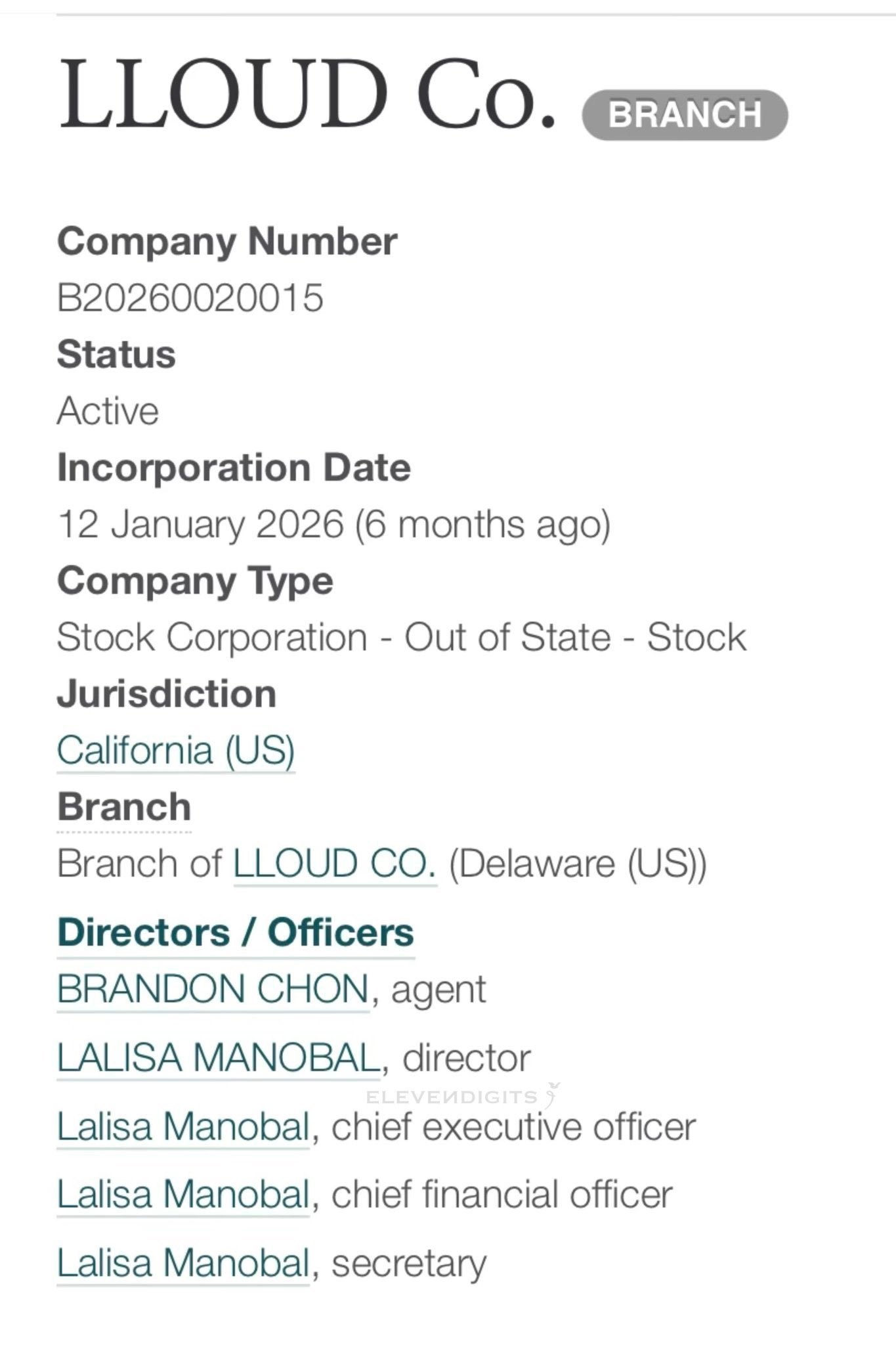
Task: Click the Directors / Officers heading link
Action: coord(236,932)
